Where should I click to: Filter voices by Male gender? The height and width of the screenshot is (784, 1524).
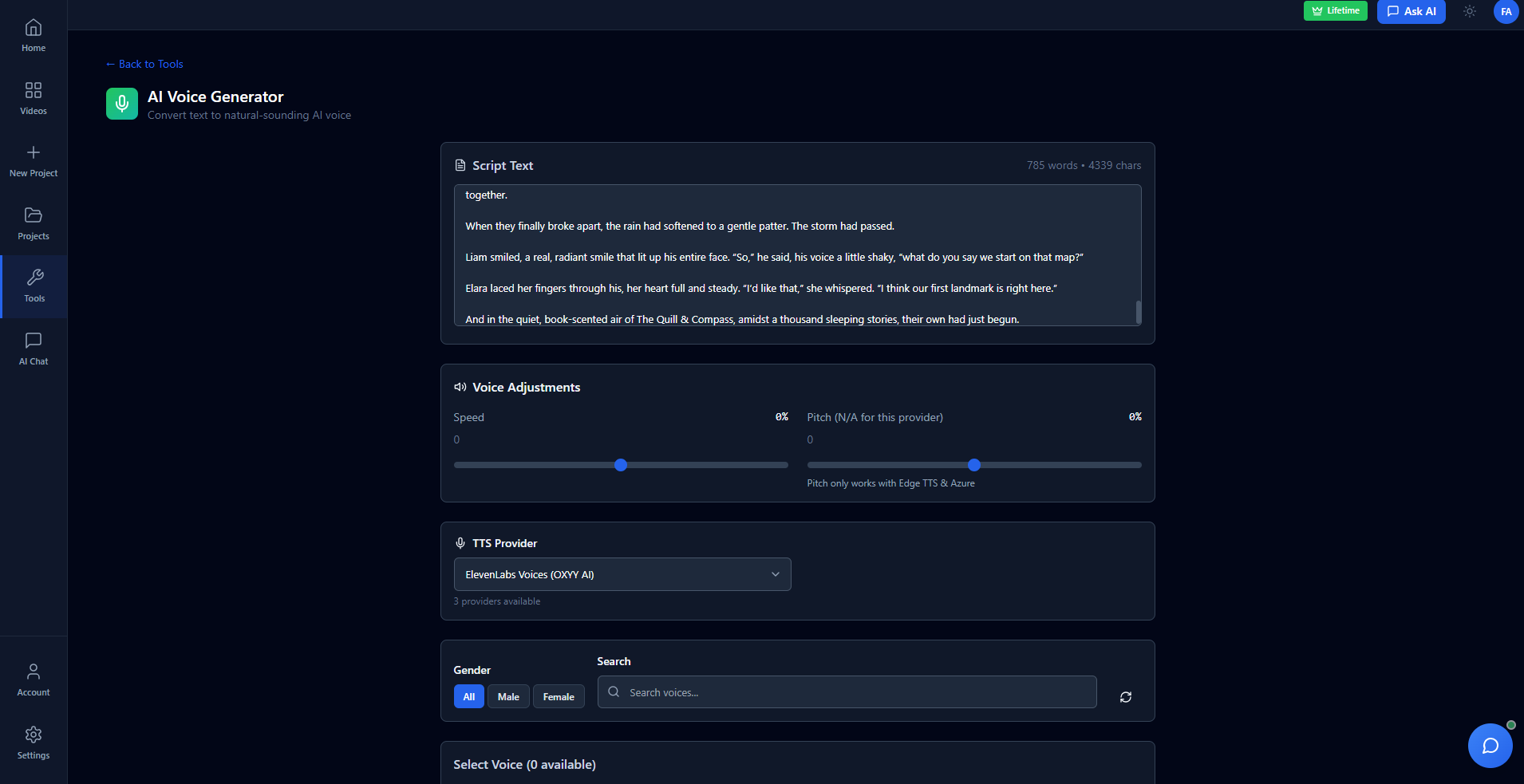pos(508,697)
